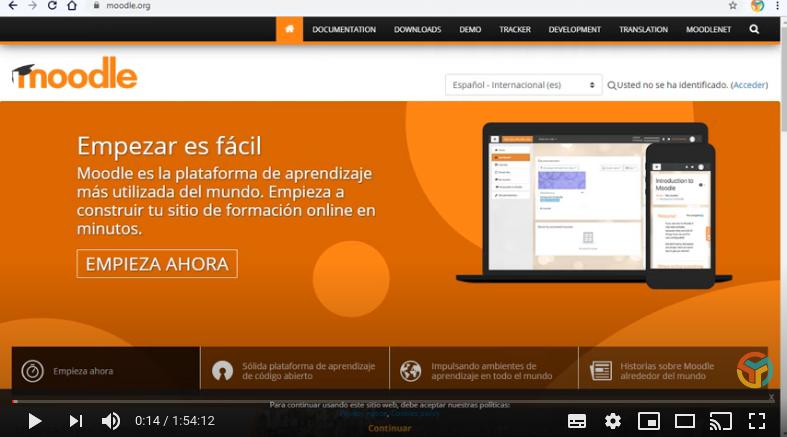Play the video

click(x=34, y=421)
